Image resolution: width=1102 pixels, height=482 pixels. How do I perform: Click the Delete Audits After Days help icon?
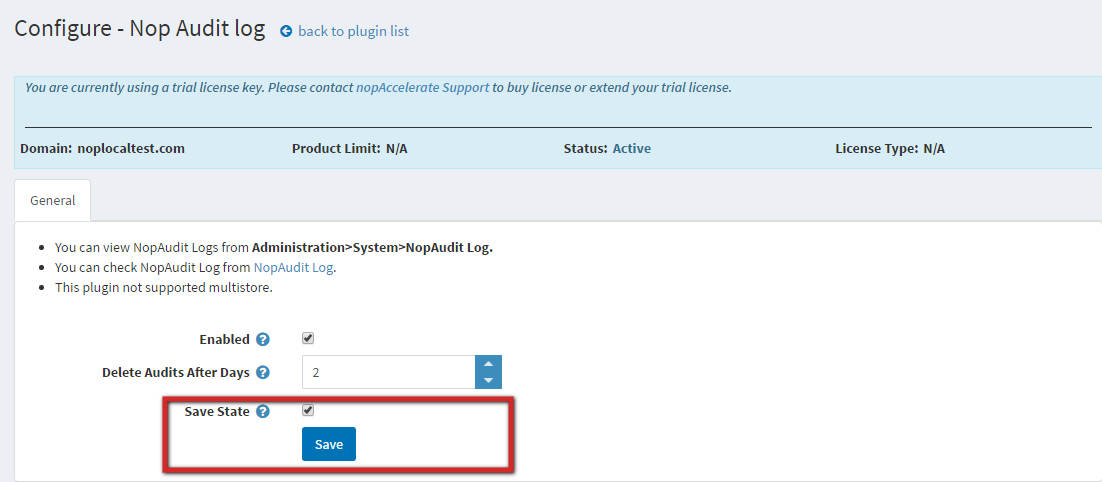click(263, 373)
